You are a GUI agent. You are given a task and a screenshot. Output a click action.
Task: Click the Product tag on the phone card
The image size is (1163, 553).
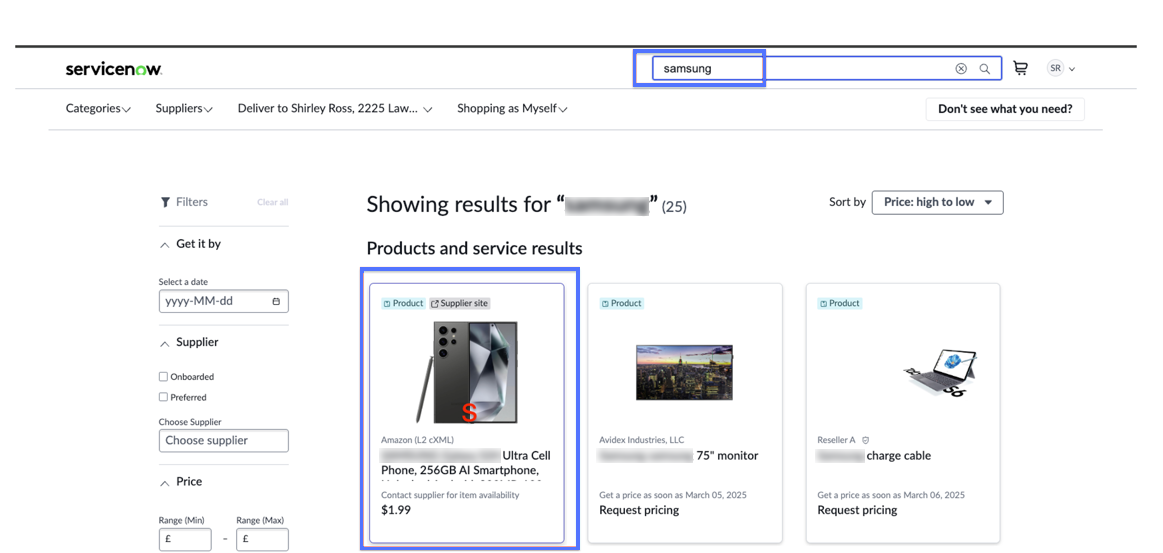403,303
